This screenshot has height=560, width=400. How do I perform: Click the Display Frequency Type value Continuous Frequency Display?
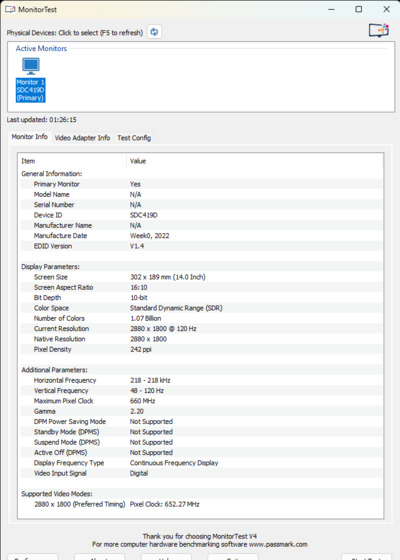coord(174,463)
